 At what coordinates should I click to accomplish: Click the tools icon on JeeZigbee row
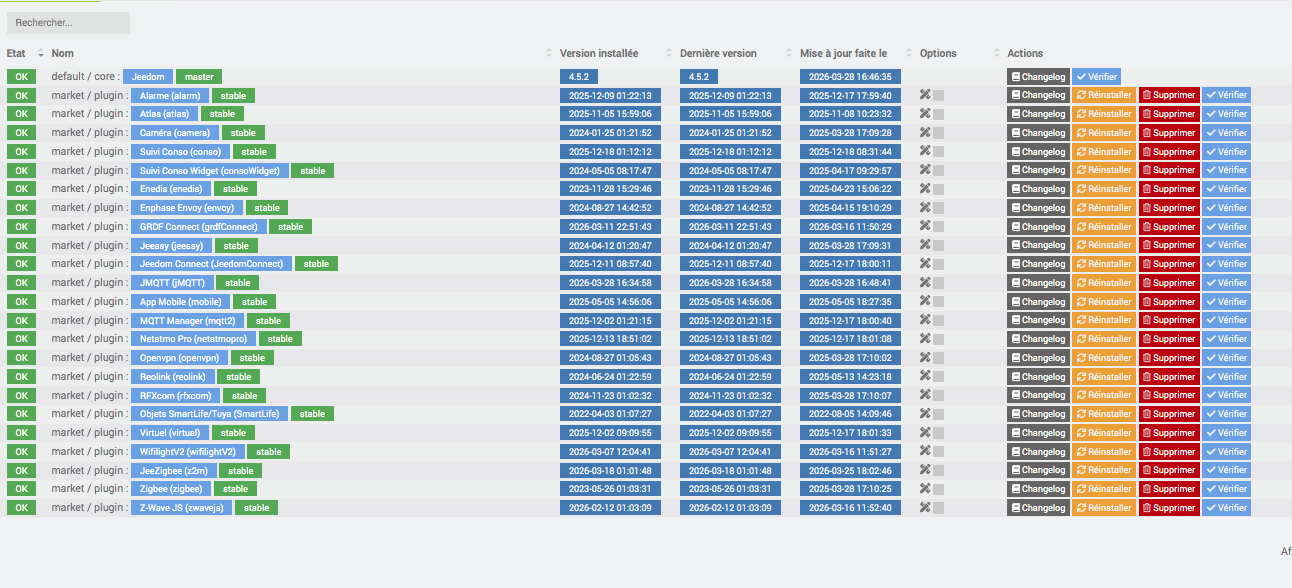925,470
